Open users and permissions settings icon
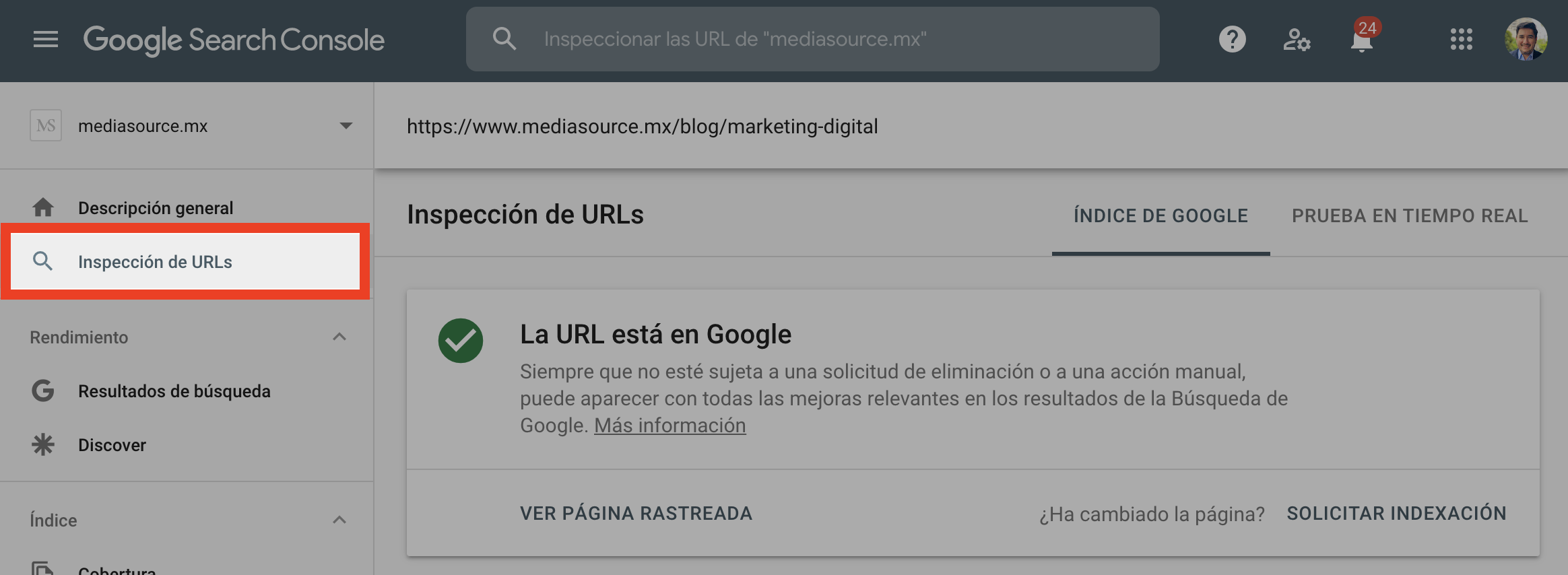1568x575 pixels. tap(1296, 40)
